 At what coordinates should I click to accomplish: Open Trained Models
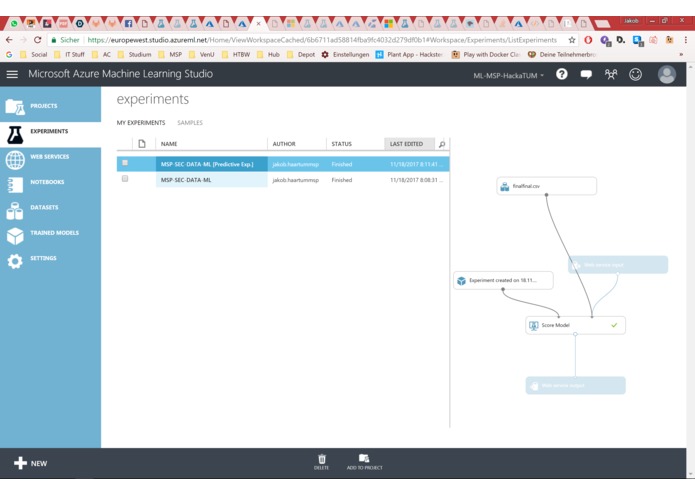click(x=51, y=235)
